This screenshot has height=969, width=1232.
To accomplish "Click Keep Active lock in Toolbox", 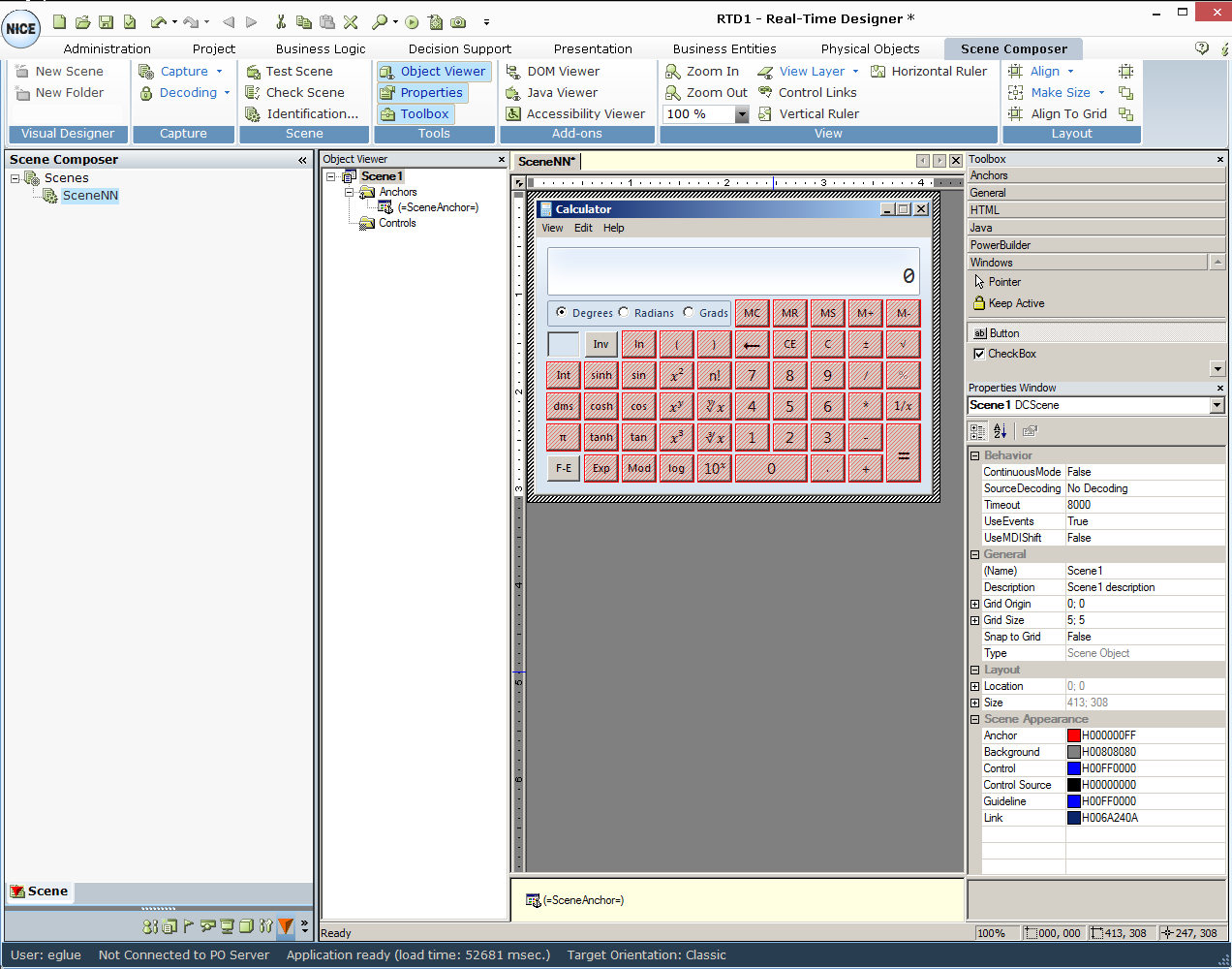I will click(x=1008, y=303).
